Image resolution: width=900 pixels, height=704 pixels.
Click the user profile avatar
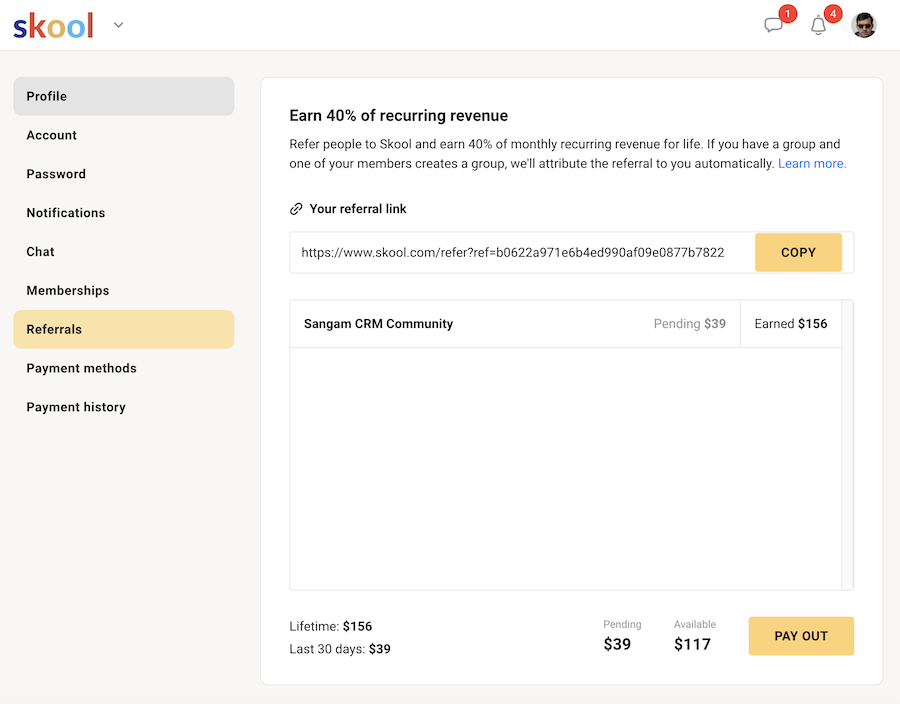[864, 26]
